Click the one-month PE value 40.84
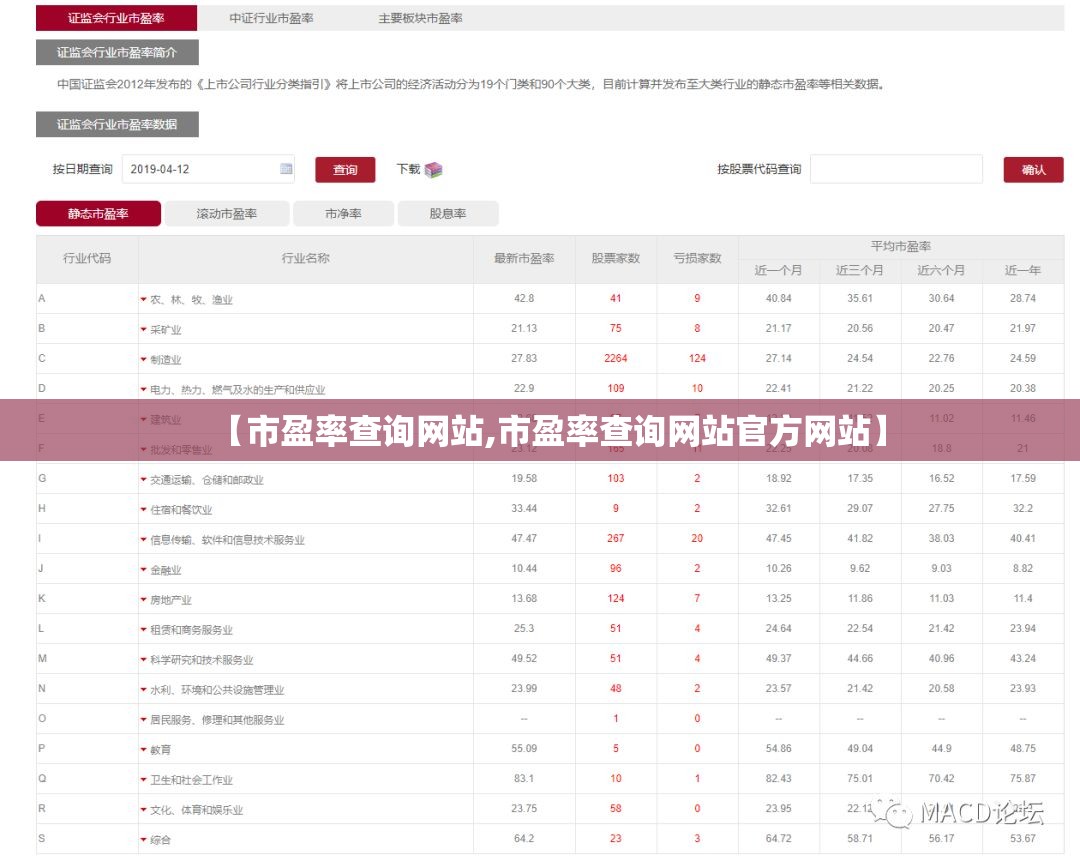This screenshot has width=1080, height=861. [x=778, y=298]
